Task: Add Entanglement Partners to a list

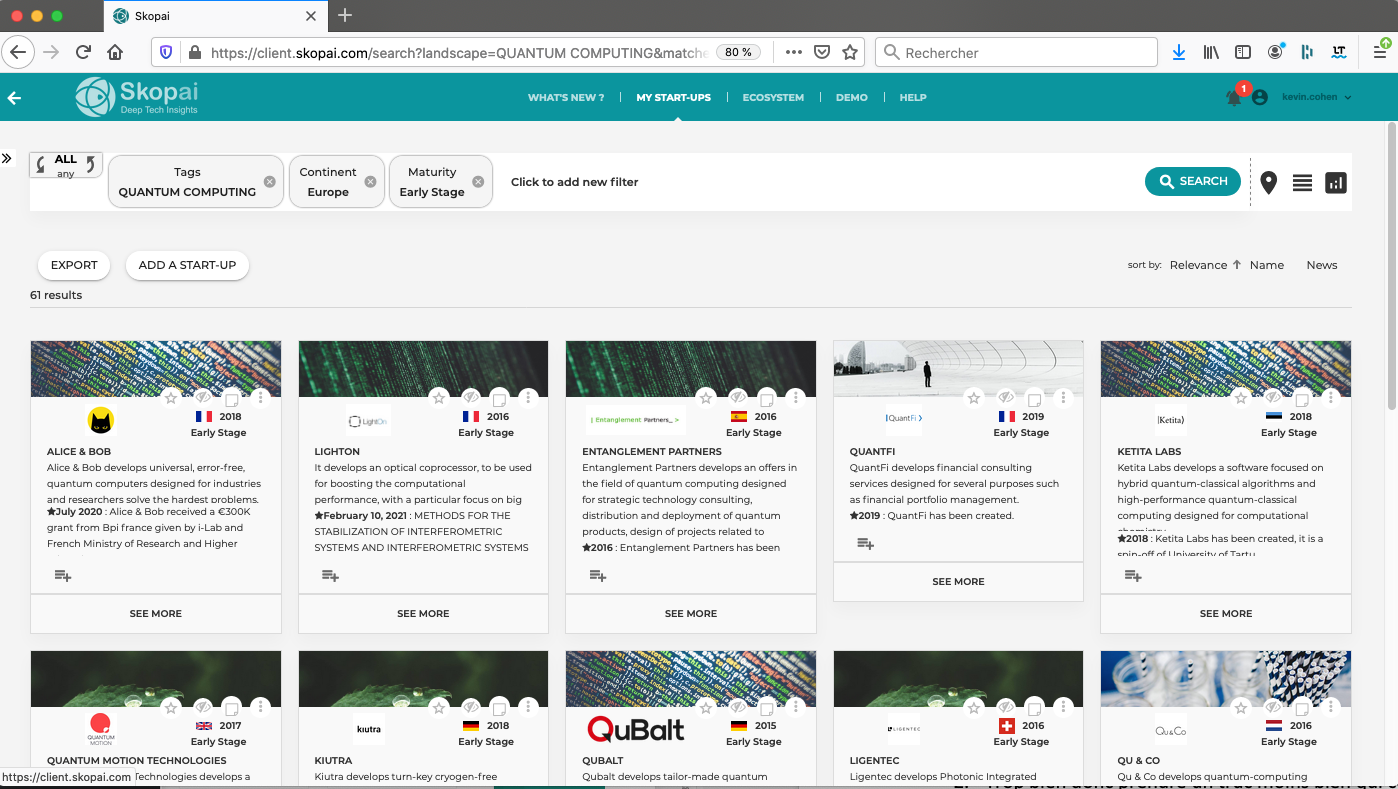Action: coord(598,575)
